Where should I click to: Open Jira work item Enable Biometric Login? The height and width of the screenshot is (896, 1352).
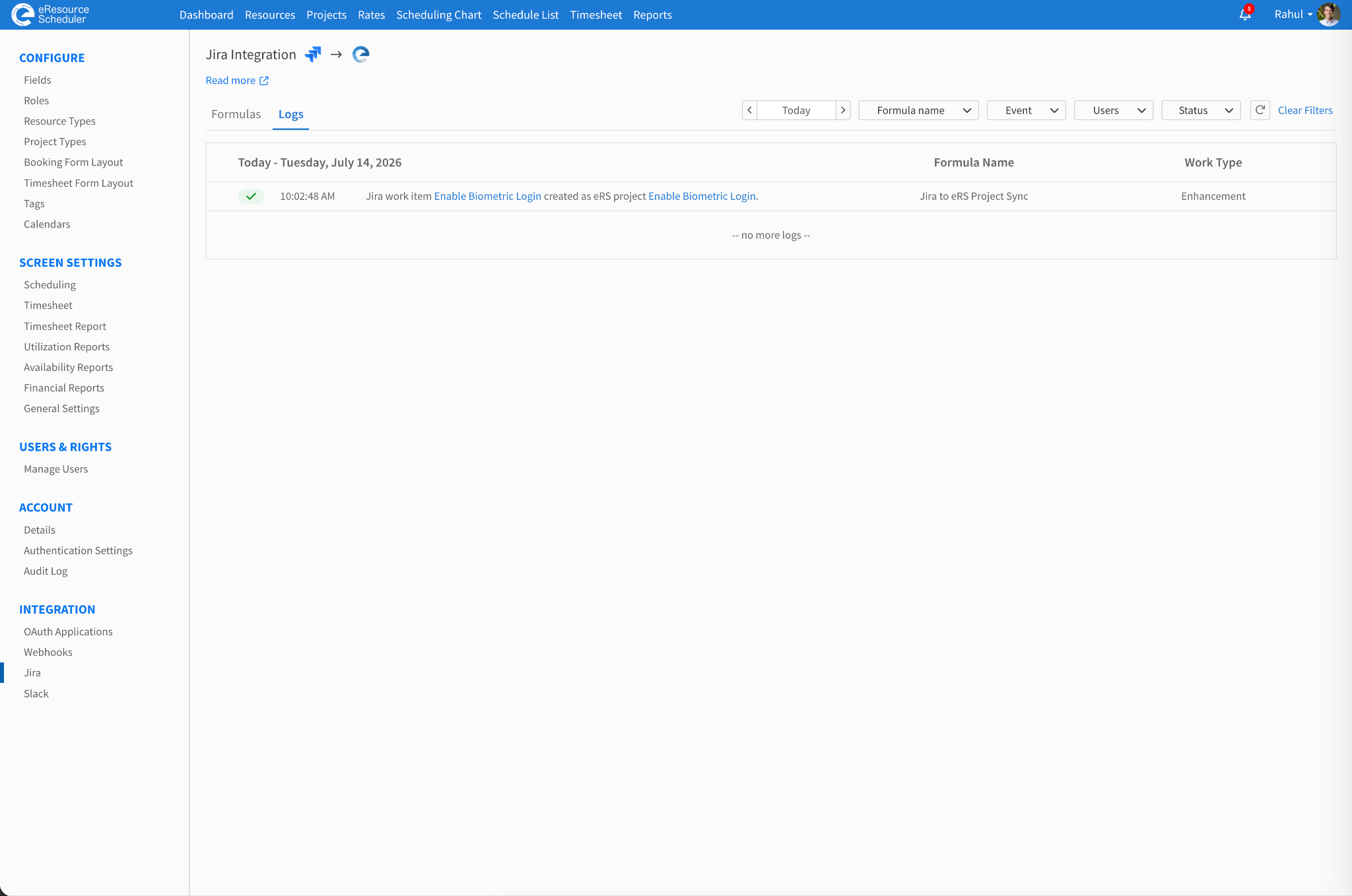(487, 196)
